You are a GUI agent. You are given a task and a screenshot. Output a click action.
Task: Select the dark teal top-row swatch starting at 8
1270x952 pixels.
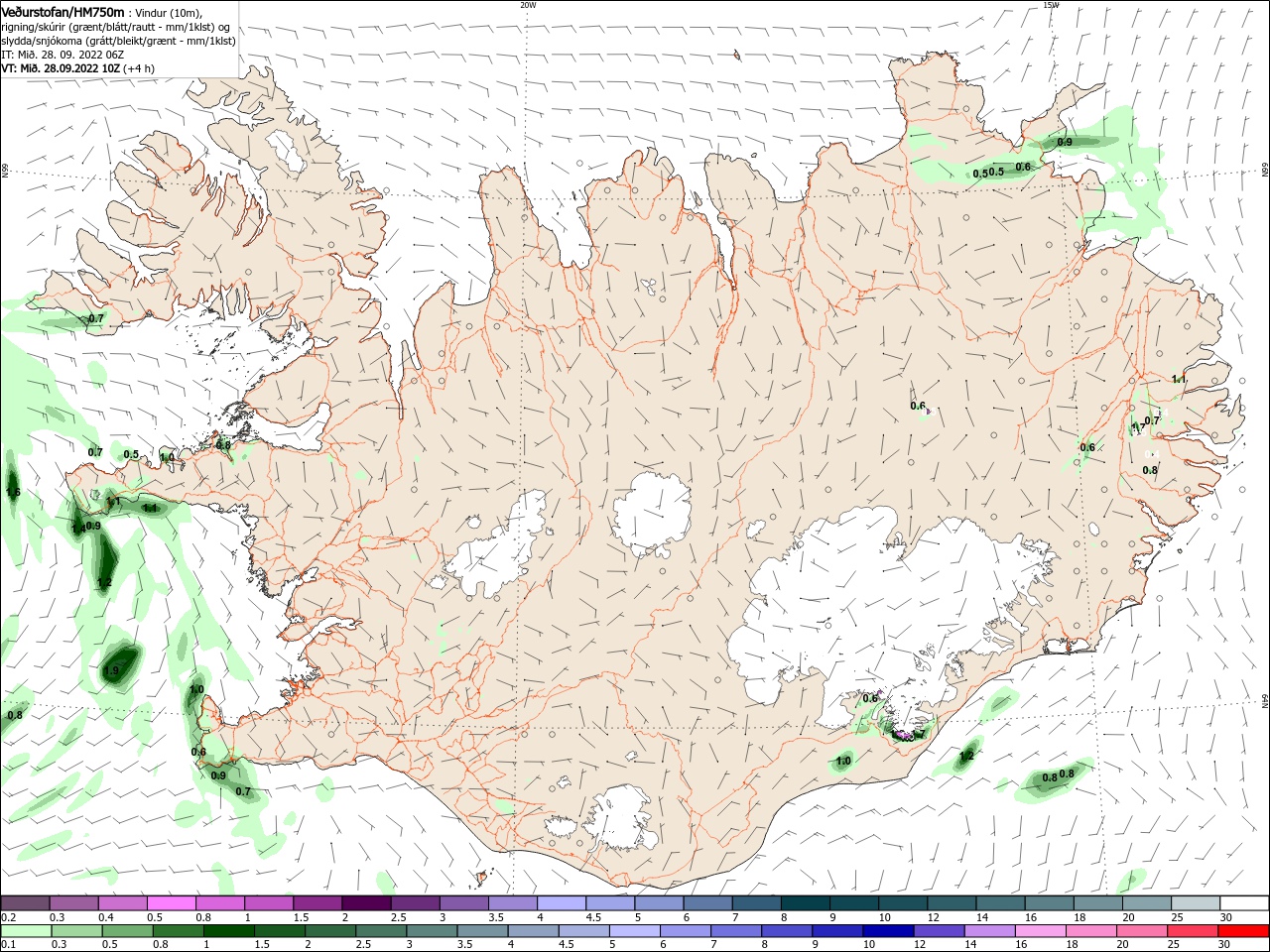pyautogui.click(x=806, y=903)
